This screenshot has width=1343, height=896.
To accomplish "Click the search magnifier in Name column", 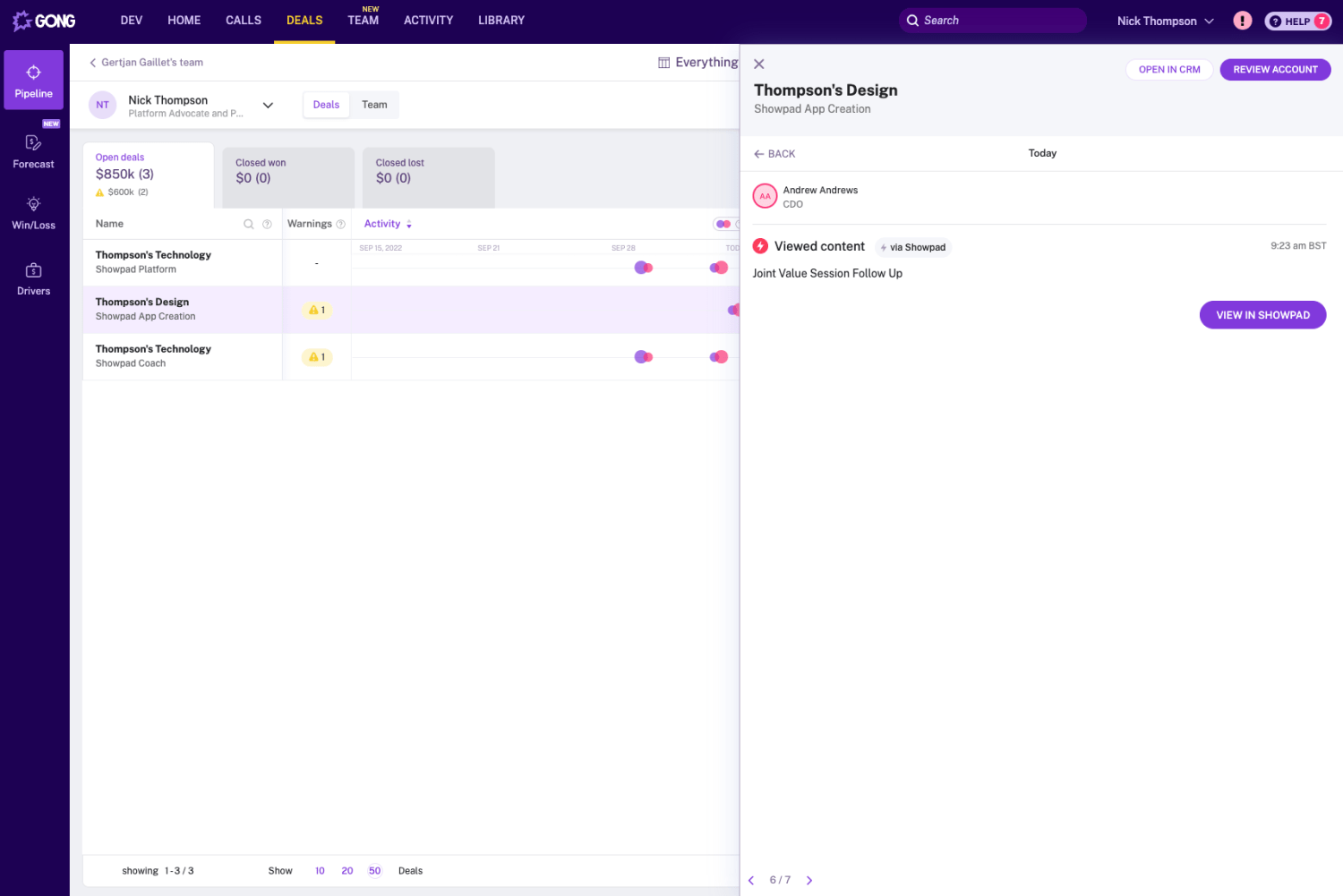I will (249, 225).
